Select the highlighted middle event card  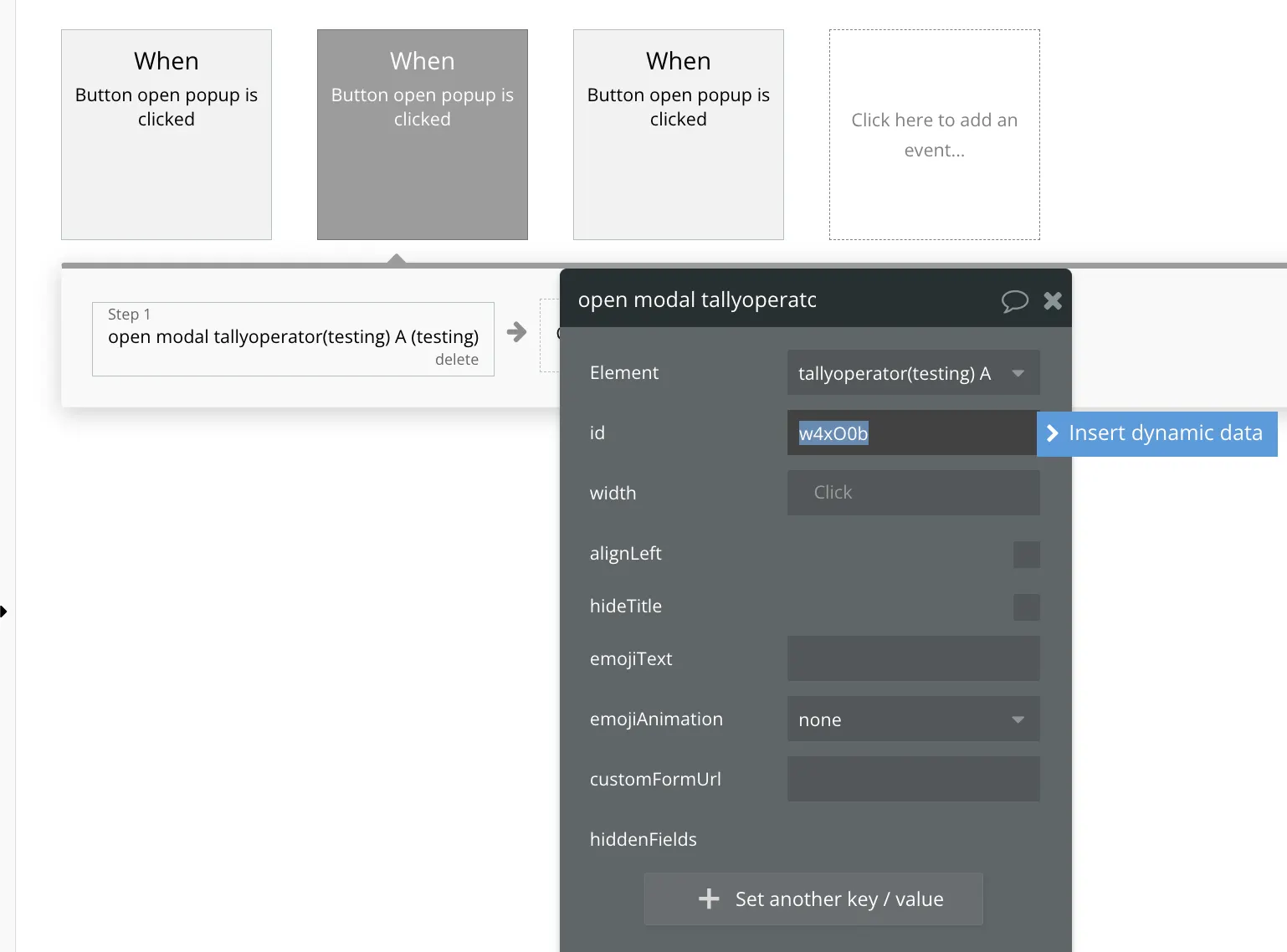tap(423, 135)
